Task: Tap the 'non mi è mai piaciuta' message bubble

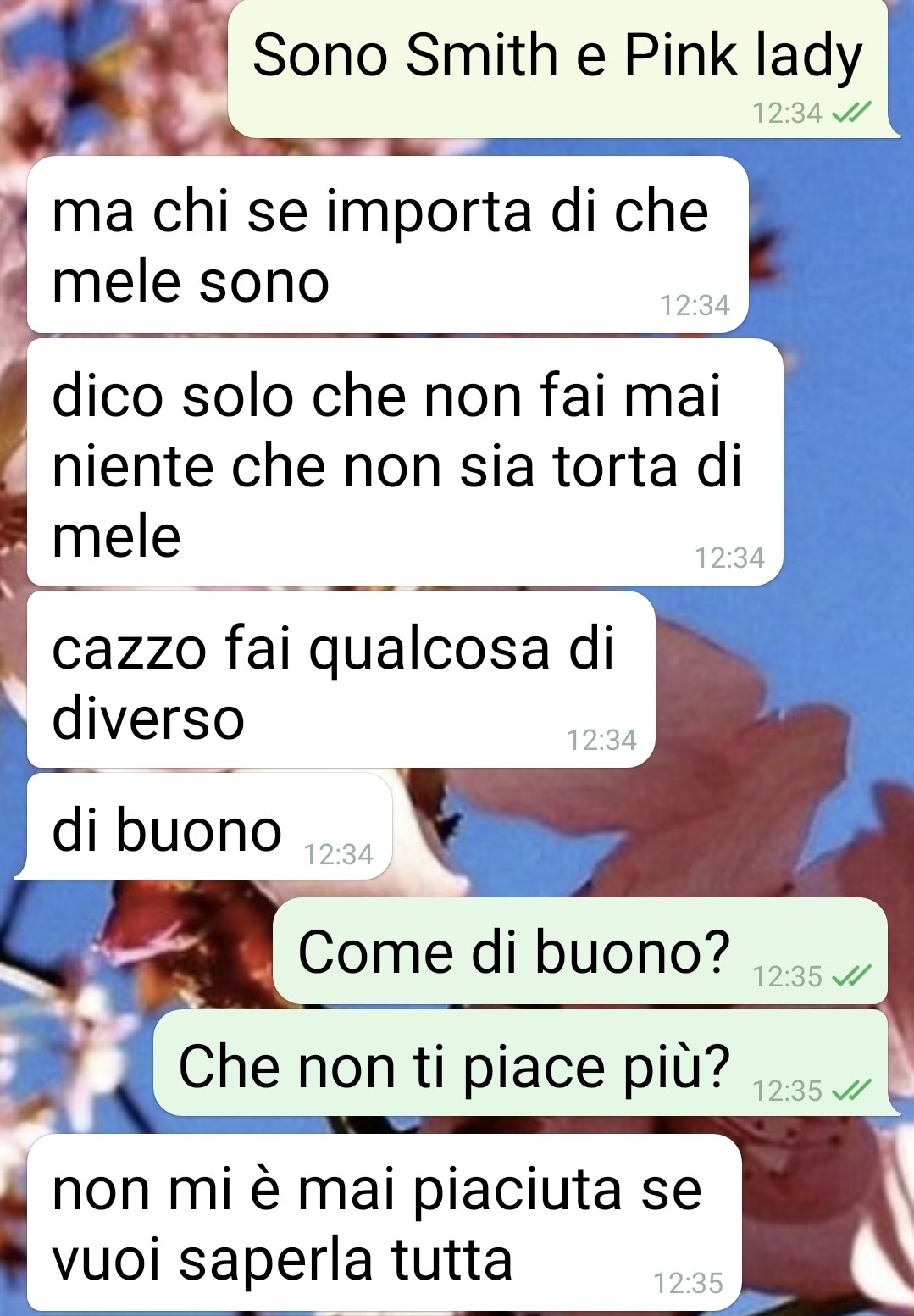Action: click(385, 1222)
